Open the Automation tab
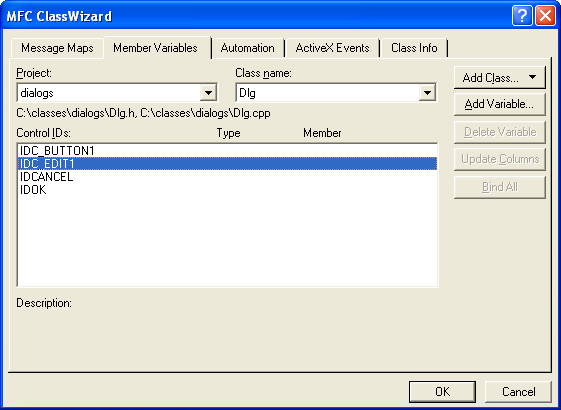 pos(248,48)
